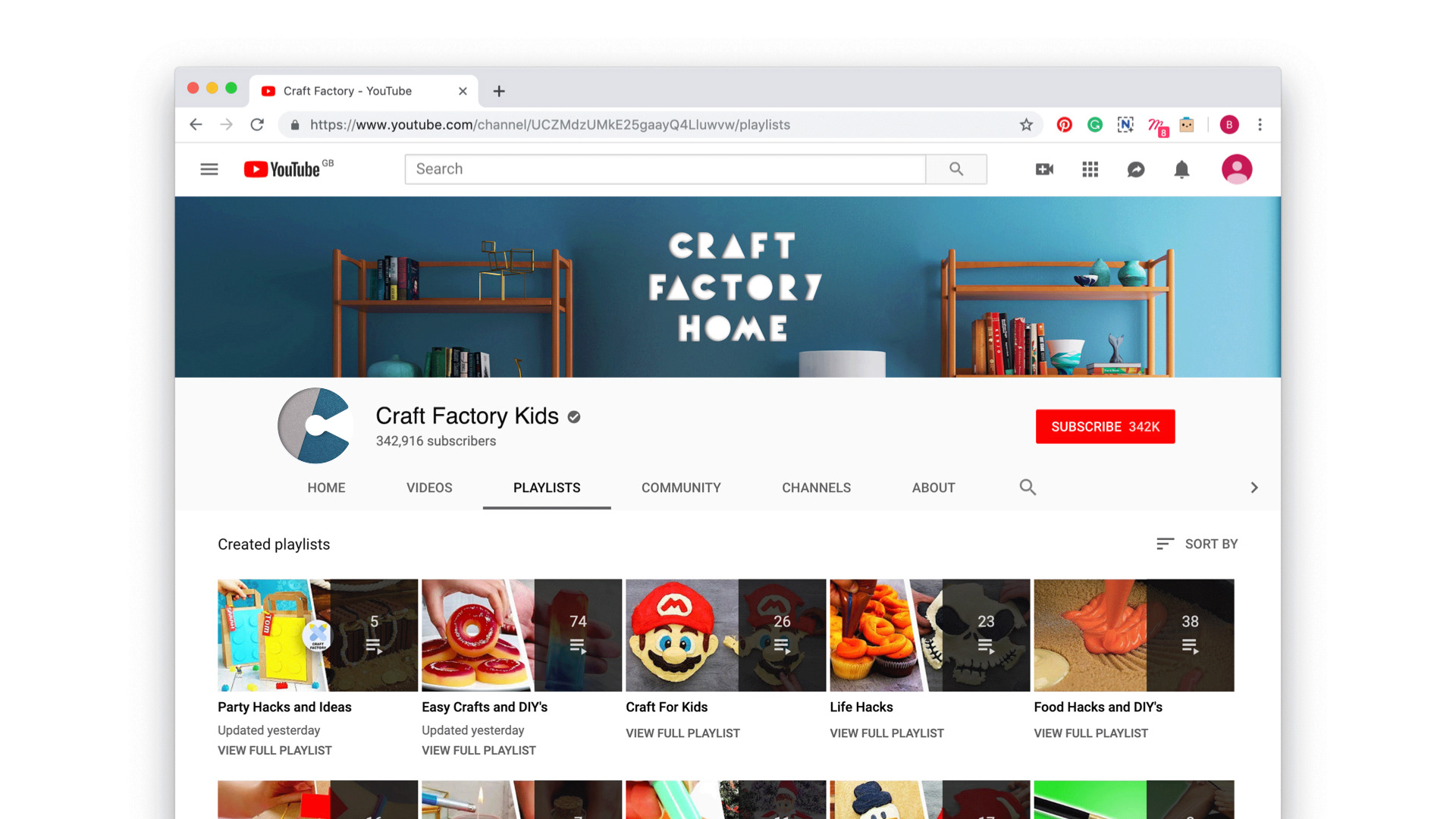Open the Easy Crafts and DIY's thumbnail
This screenshot has width=1456, height=819.
coord(522,635)
